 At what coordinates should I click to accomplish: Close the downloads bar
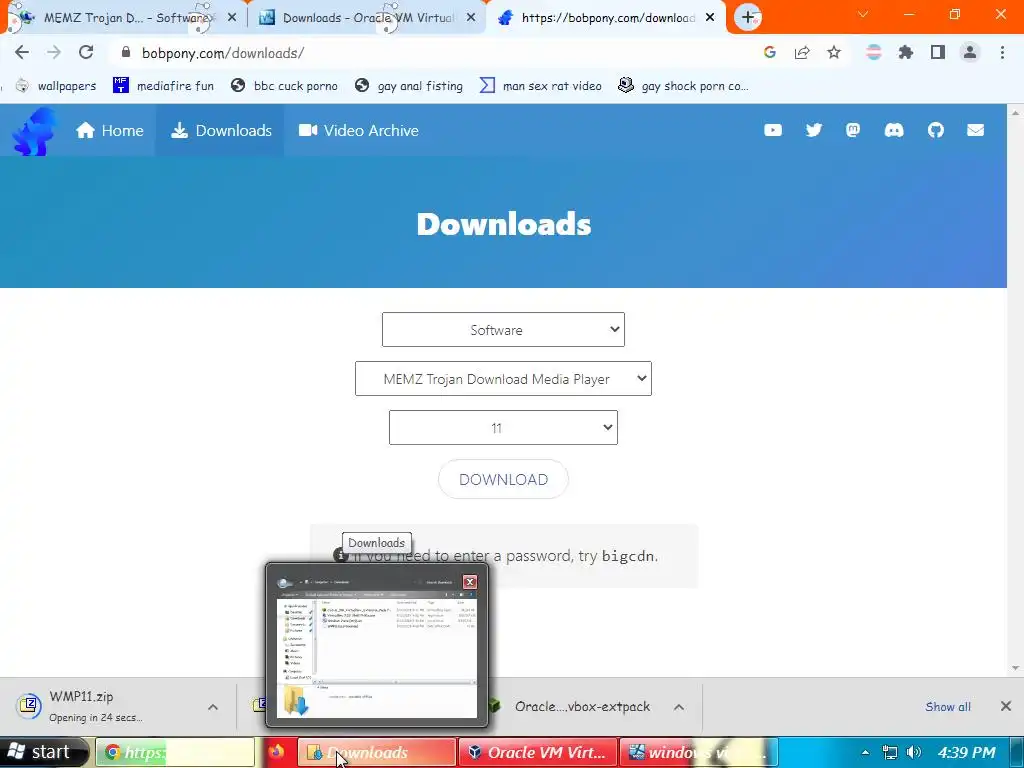pyautogui.click(x=1006, y=706)
